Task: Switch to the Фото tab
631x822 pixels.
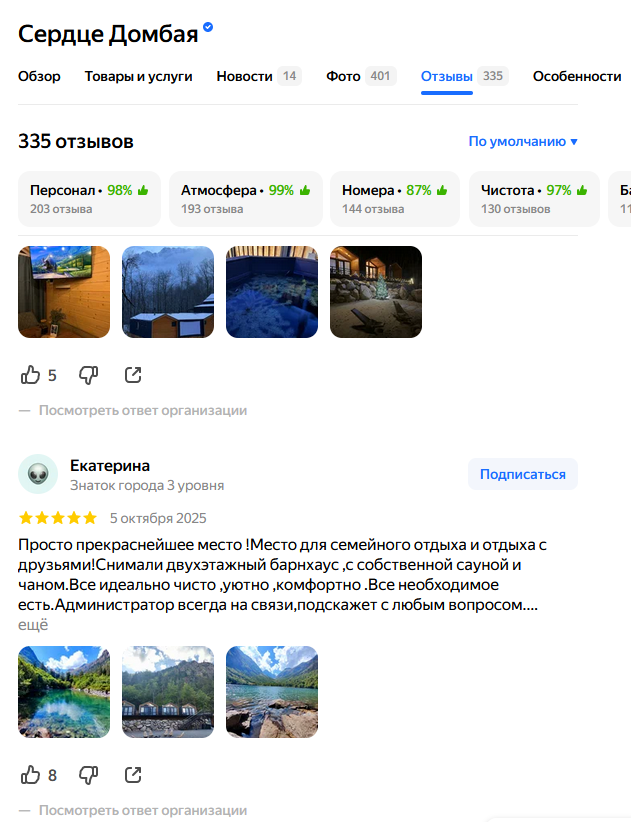Action: [361, 77]
